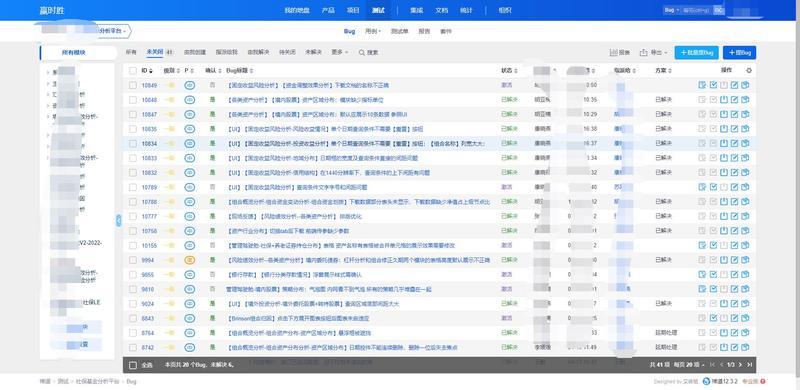Image resolution: width=800 pixels, height=390 pixels.
Task: Click the resolve checkmark icon for bug 10789
Action: pyautogui.click(x=713, y=187)
